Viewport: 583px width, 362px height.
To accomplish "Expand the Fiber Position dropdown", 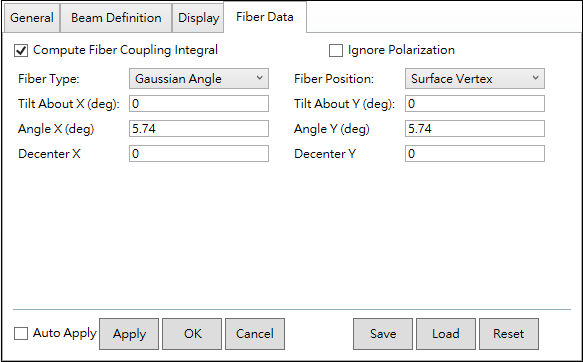I will 475,78.
